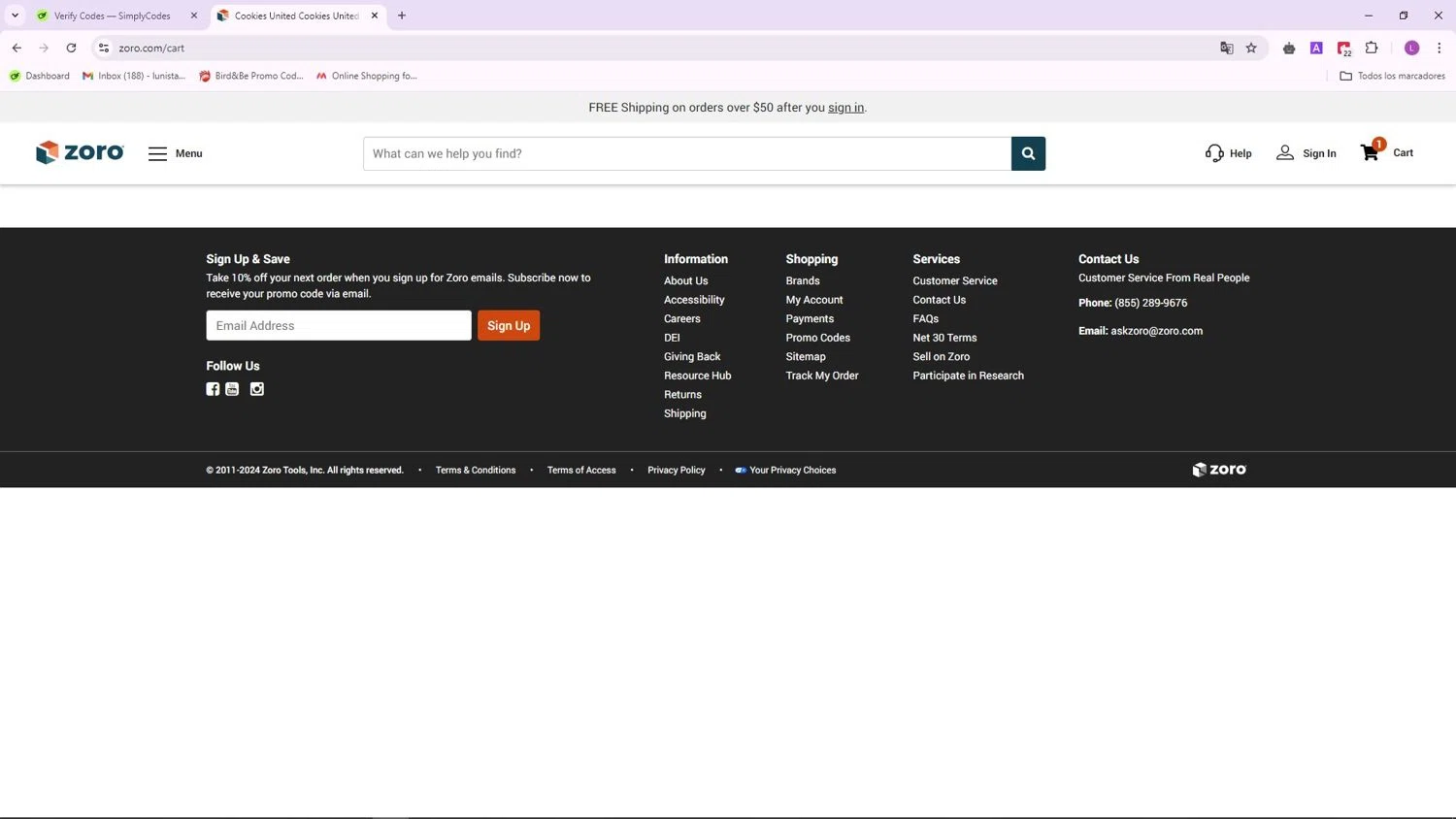Screen dimensions: 1456x819
Task: Click the Sign In user icon
Action: coord(1285,153)
